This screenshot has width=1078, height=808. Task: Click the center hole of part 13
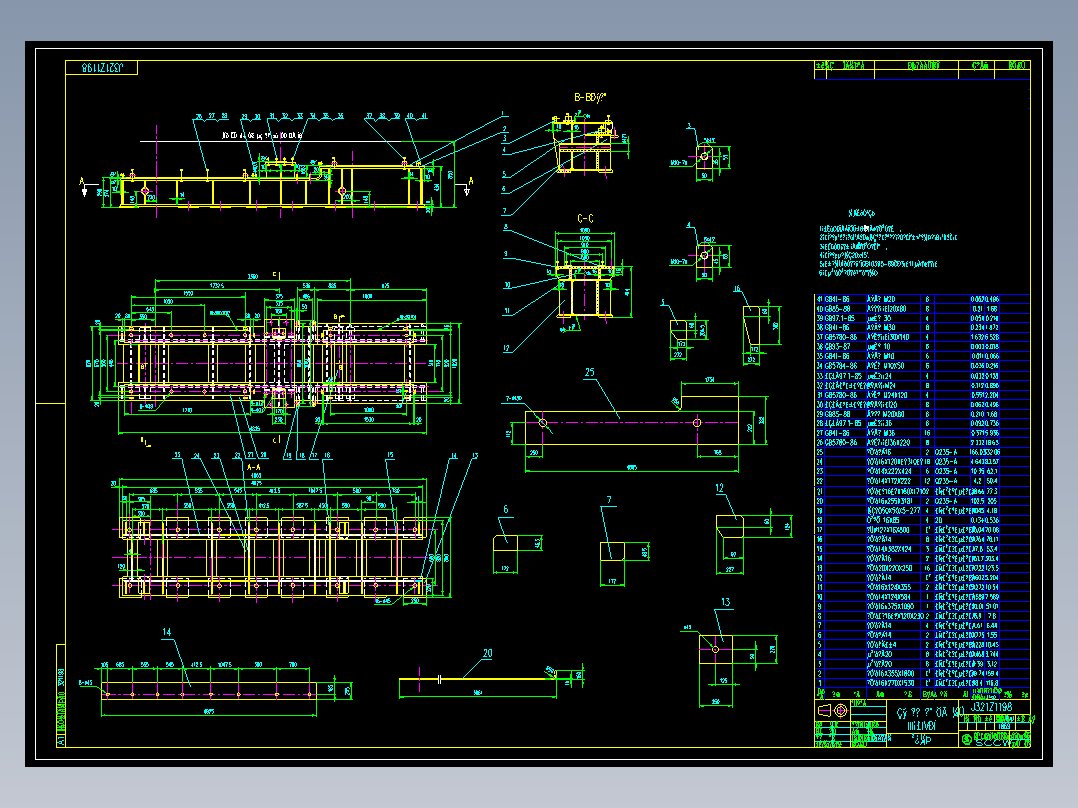(x=716, y=649)
